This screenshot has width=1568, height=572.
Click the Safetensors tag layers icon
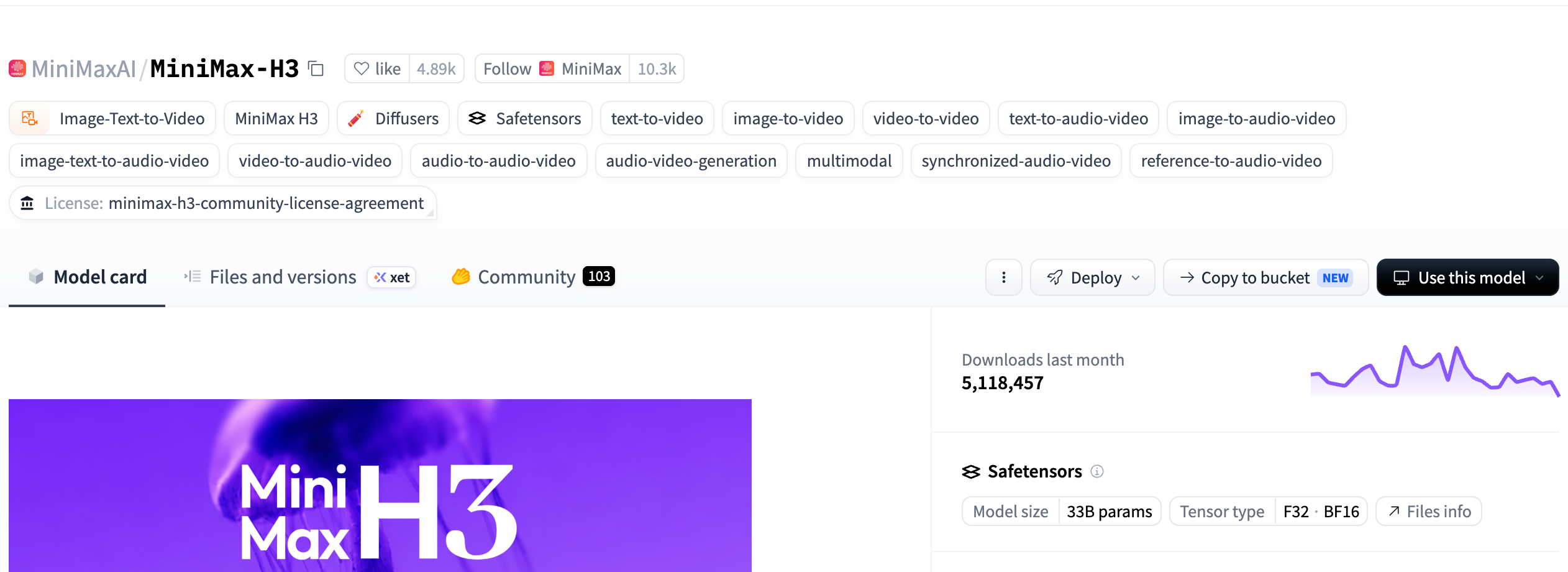coord(477,118)
